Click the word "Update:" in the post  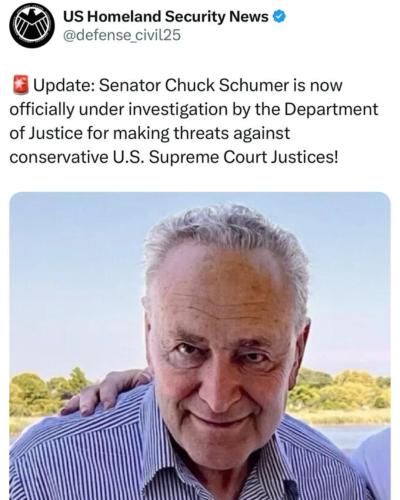pyautogui.click(x=64, y=85)
